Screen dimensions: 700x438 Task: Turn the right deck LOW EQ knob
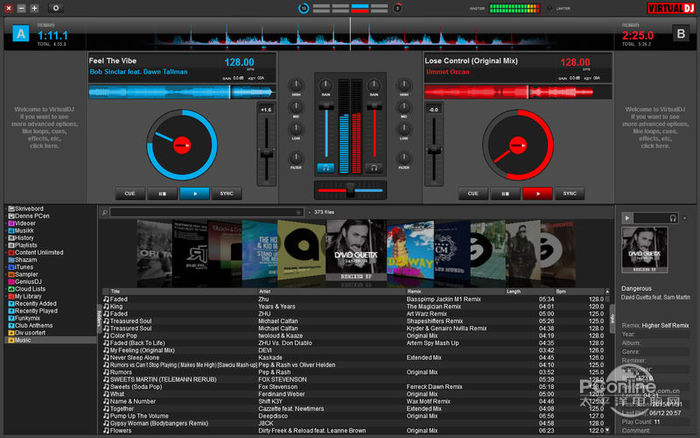click(404, 129)
